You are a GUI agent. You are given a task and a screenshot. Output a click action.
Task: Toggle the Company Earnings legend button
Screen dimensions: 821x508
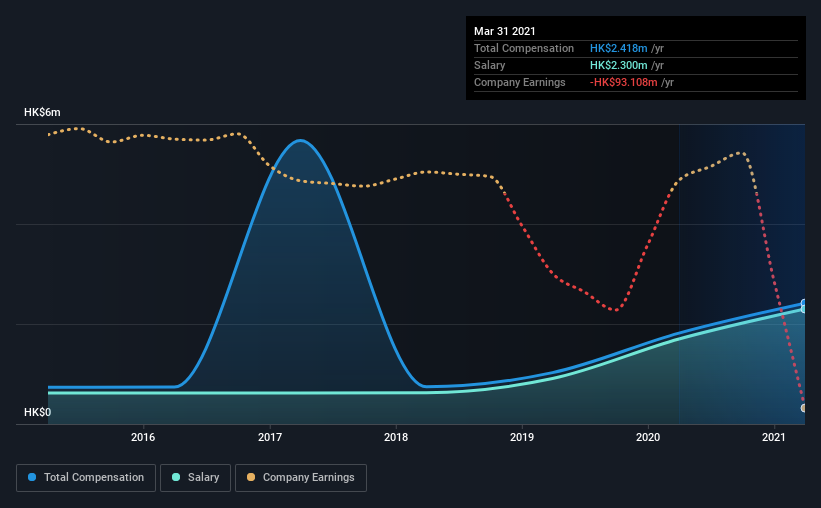[x=301, y=478]
